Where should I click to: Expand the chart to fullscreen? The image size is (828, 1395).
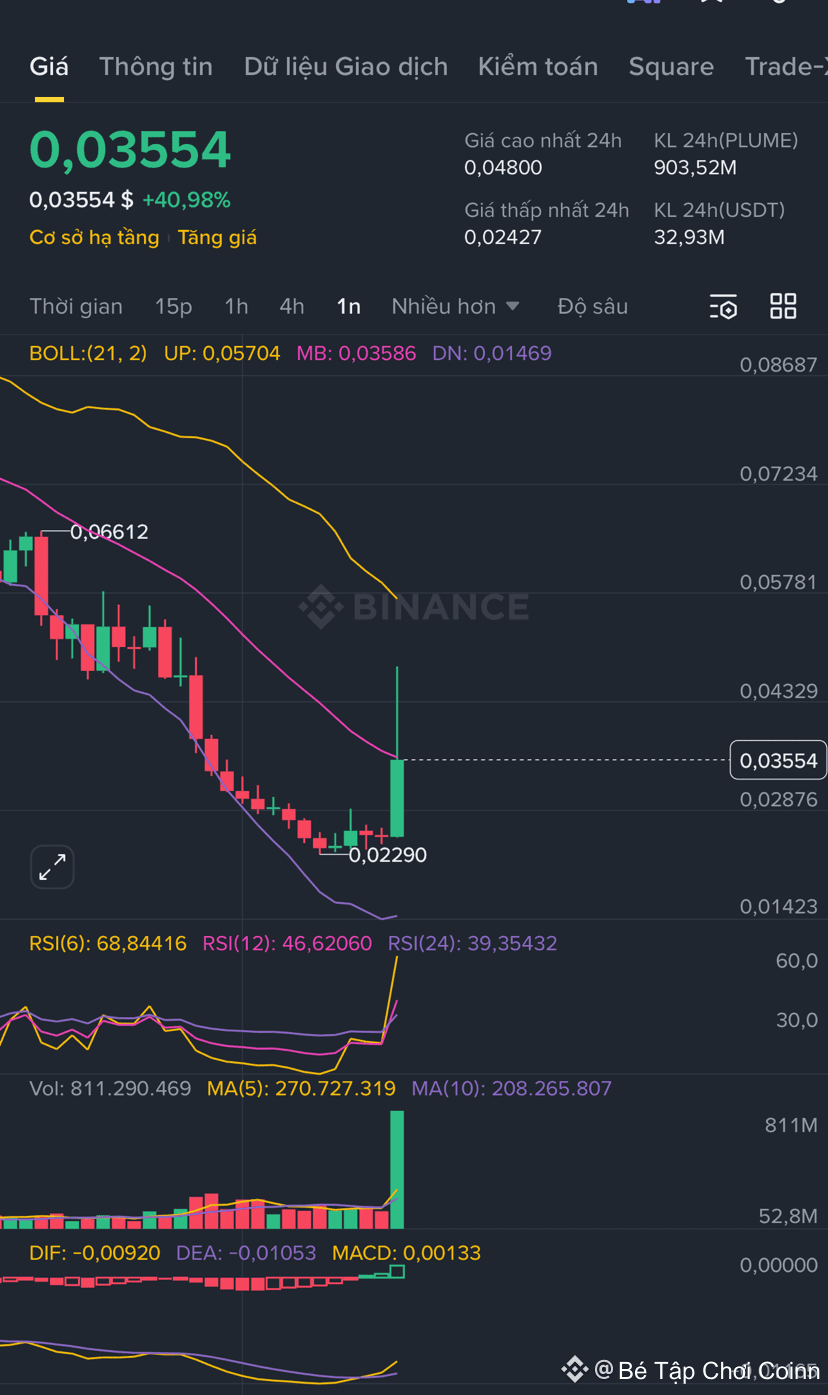tap(52, 867)
